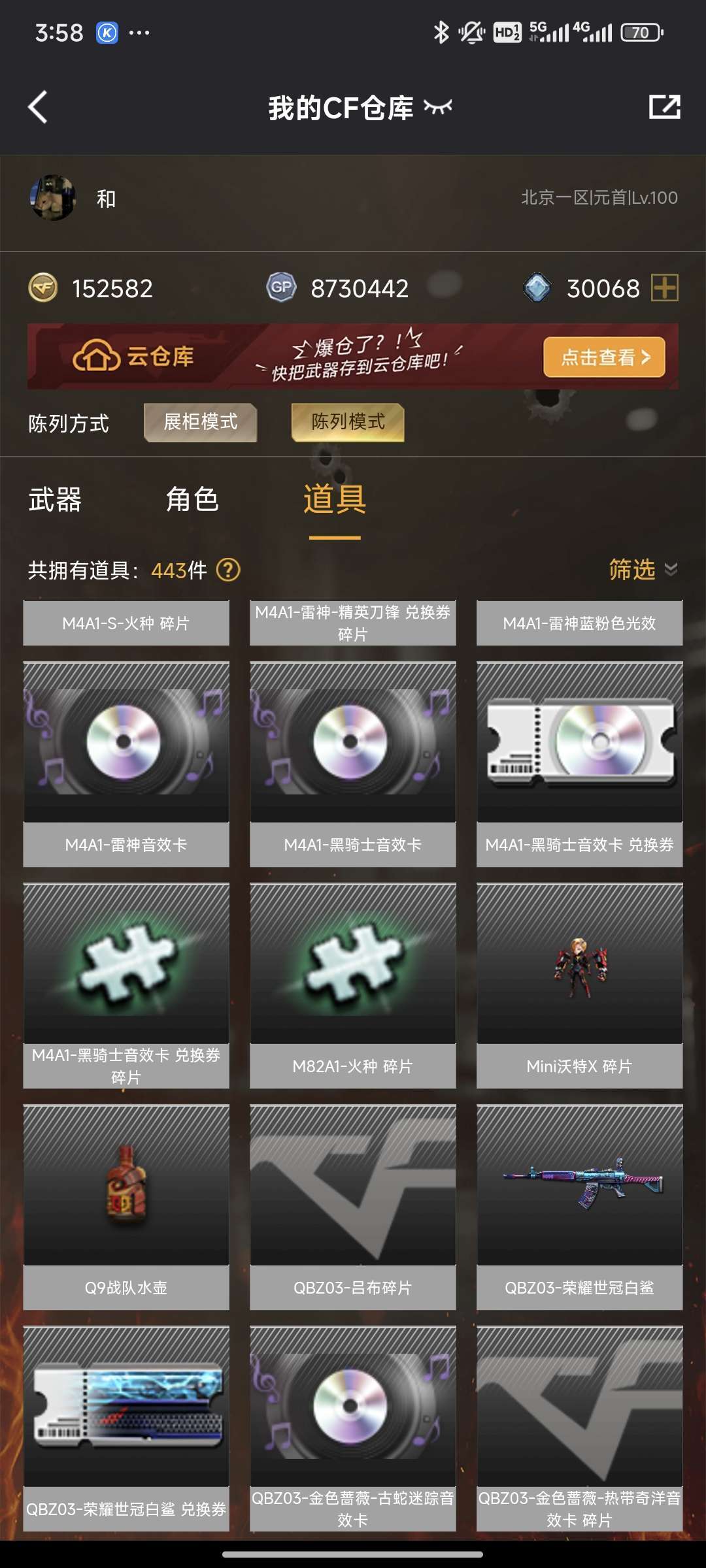706x1568 pixels.
Task: Tap the diamond currency icon
Action: pyautogui.click(x=537, y=288)
